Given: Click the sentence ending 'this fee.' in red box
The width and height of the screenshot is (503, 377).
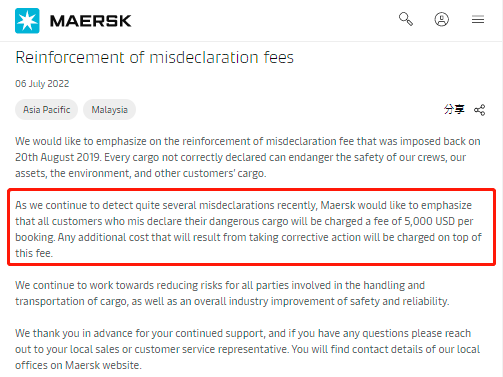Looking at the screenshot, I should 248,245.
